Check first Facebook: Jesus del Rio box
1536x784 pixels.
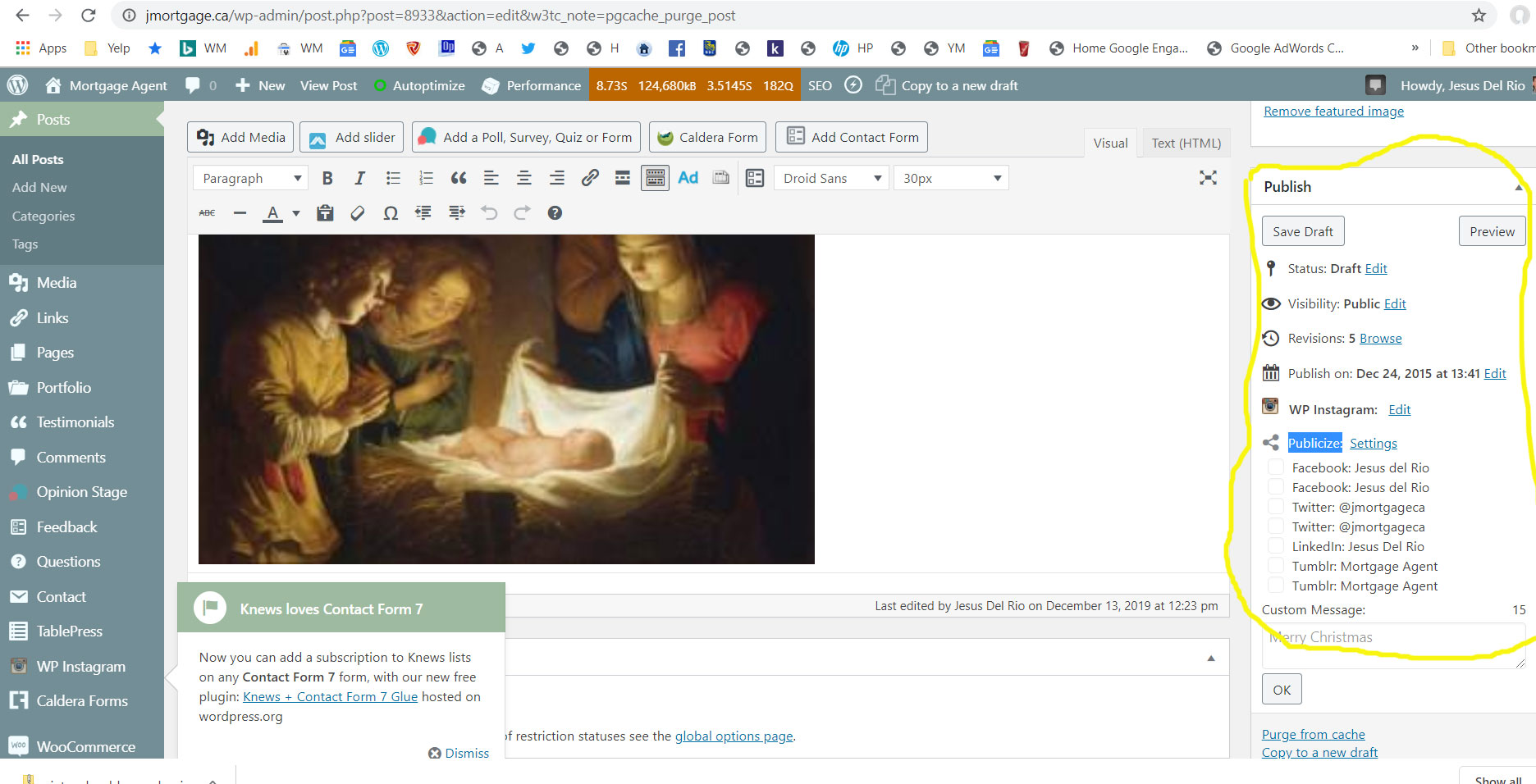1276,467
